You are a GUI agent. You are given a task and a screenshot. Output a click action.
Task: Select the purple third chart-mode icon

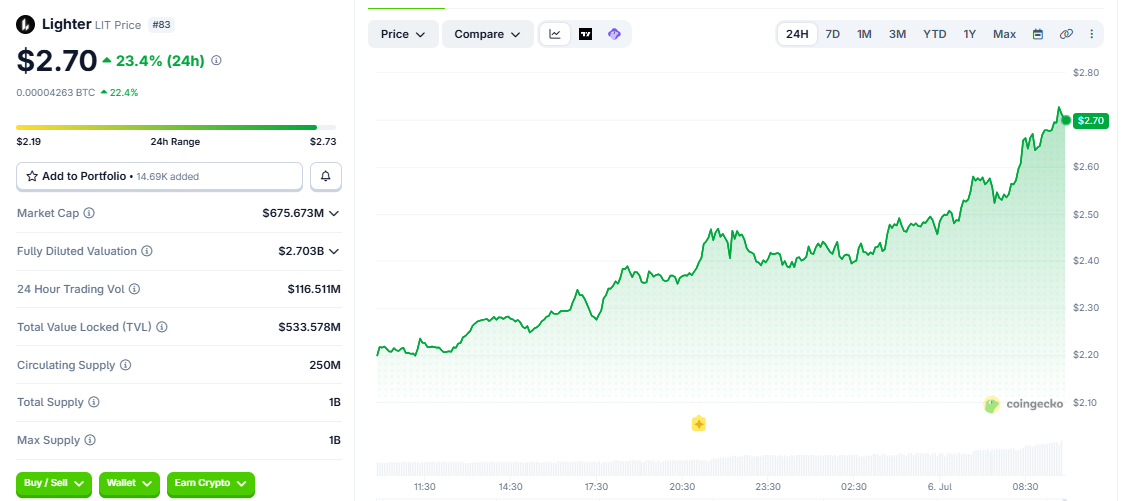click(x=614, y=34)
